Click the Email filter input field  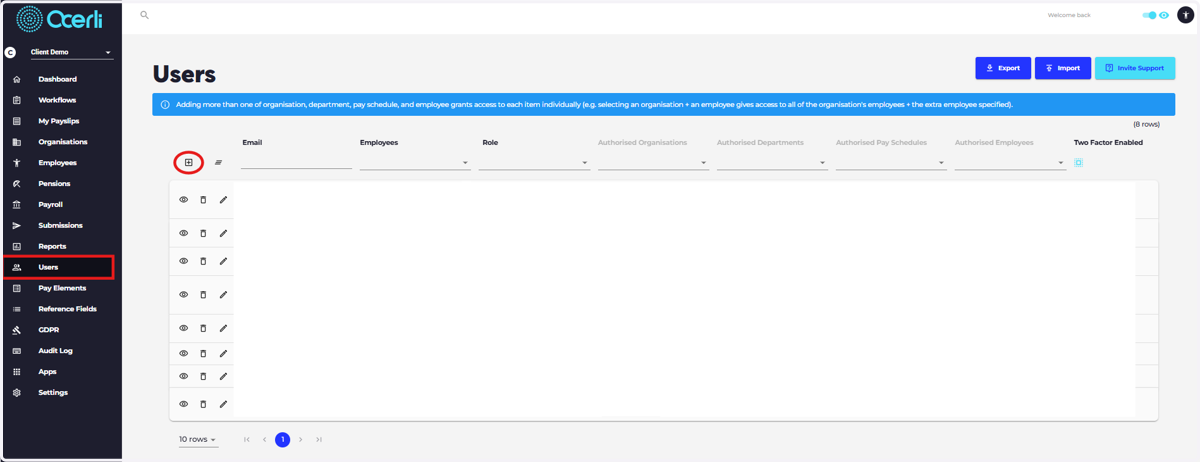(x=296, y=161)
